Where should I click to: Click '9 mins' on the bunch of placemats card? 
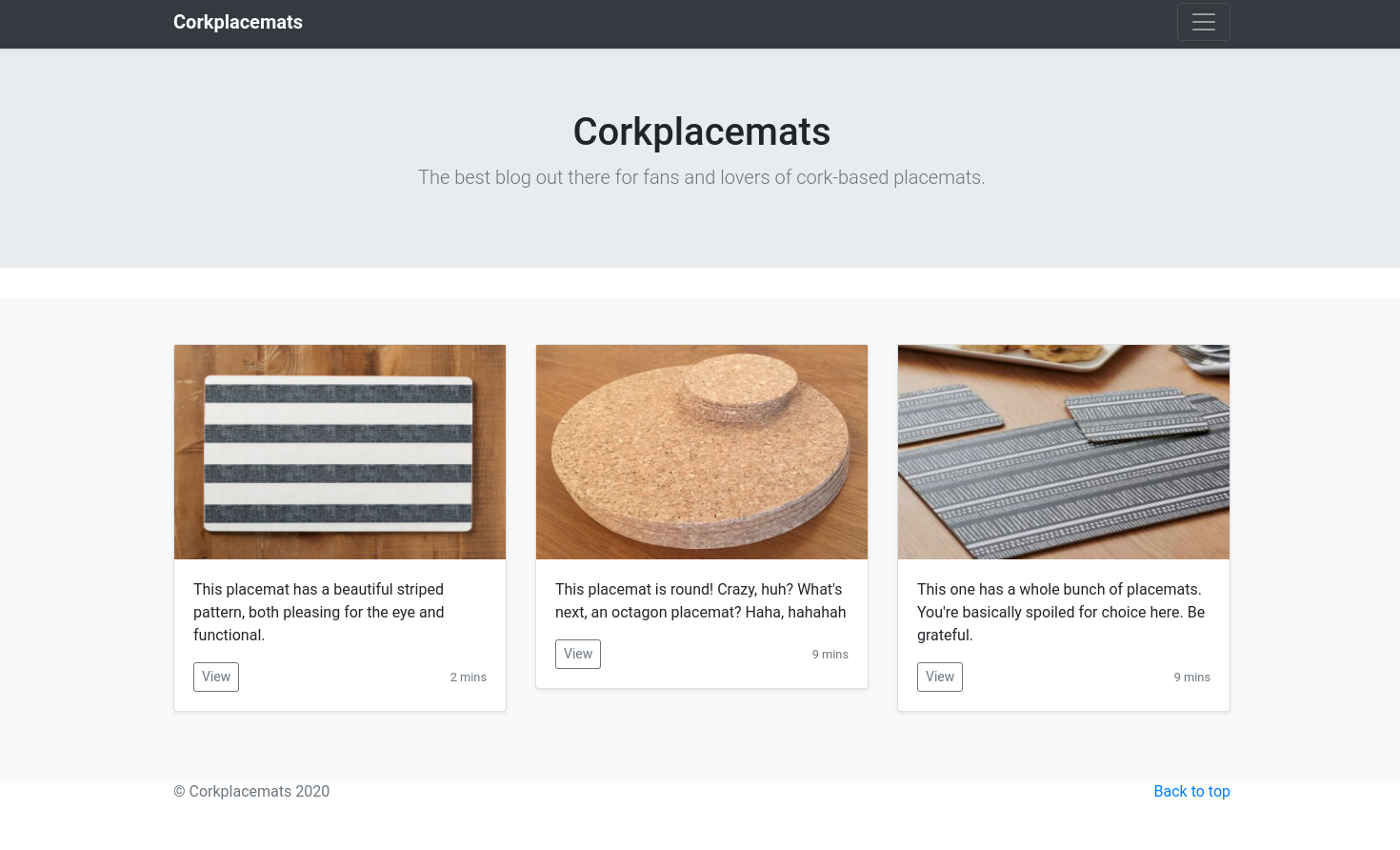(x=1191, y=678)
